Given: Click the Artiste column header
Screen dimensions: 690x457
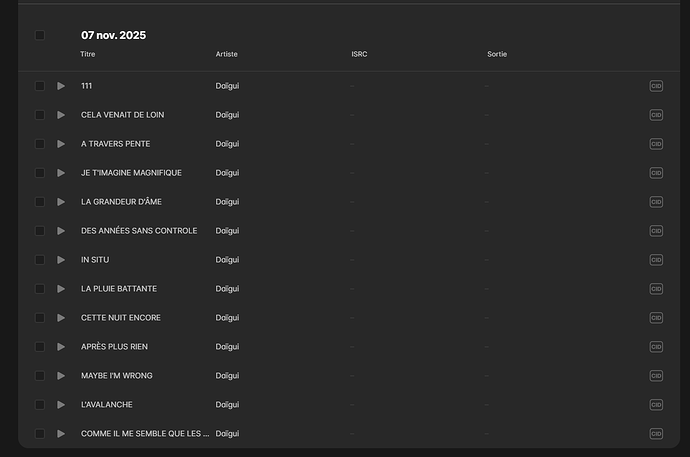Looking at the screenshot, I should coord(227,54).
